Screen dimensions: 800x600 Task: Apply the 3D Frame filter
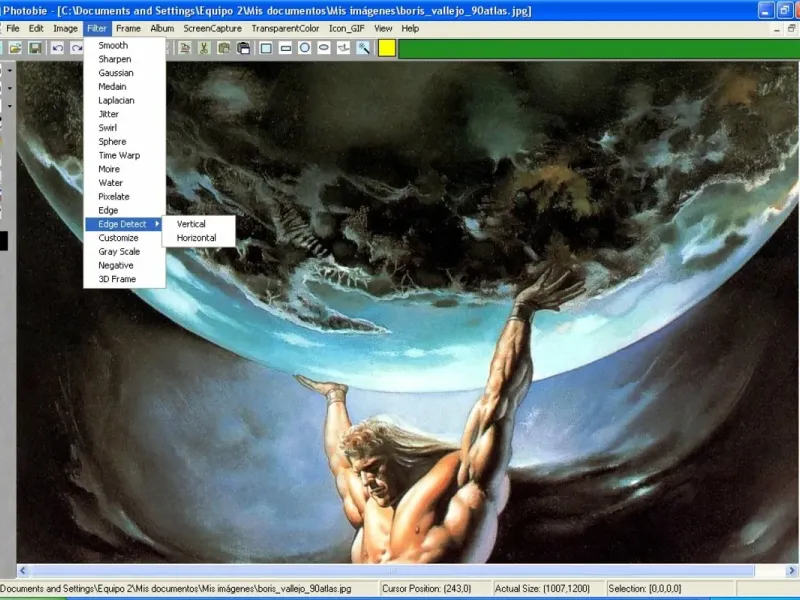coord(124,280)
